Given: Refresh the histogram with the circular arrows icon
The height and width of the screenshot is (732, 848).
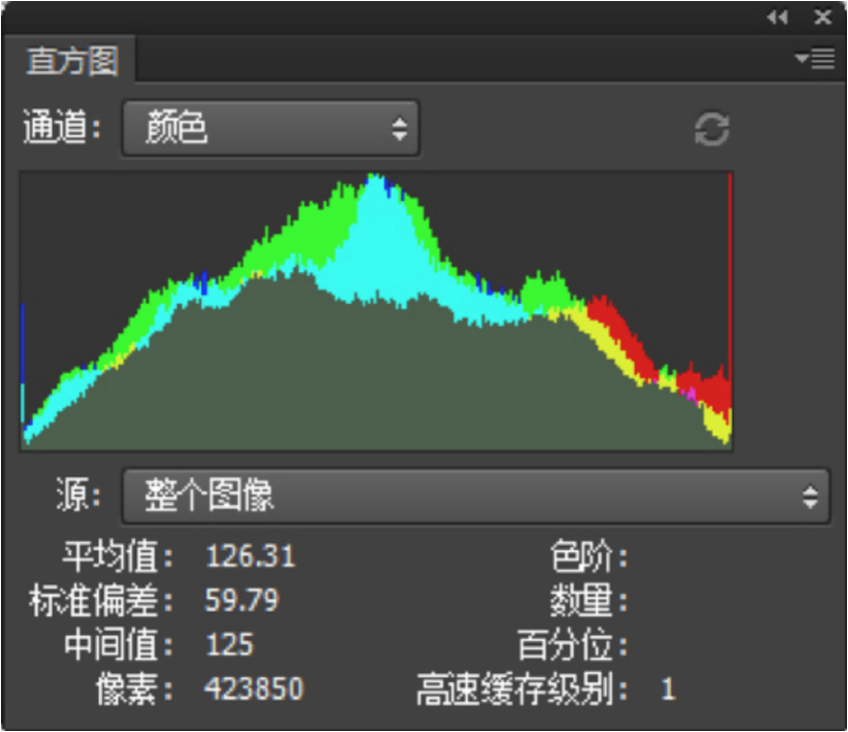Looking at the screenshot, I should click(x=712, y=129).
